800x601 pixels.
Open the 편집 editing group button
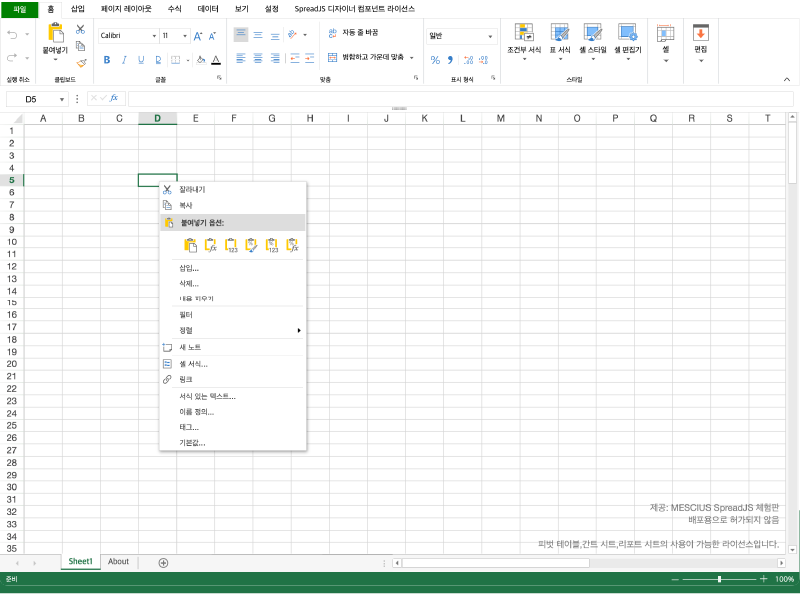[x=701, y=43]
